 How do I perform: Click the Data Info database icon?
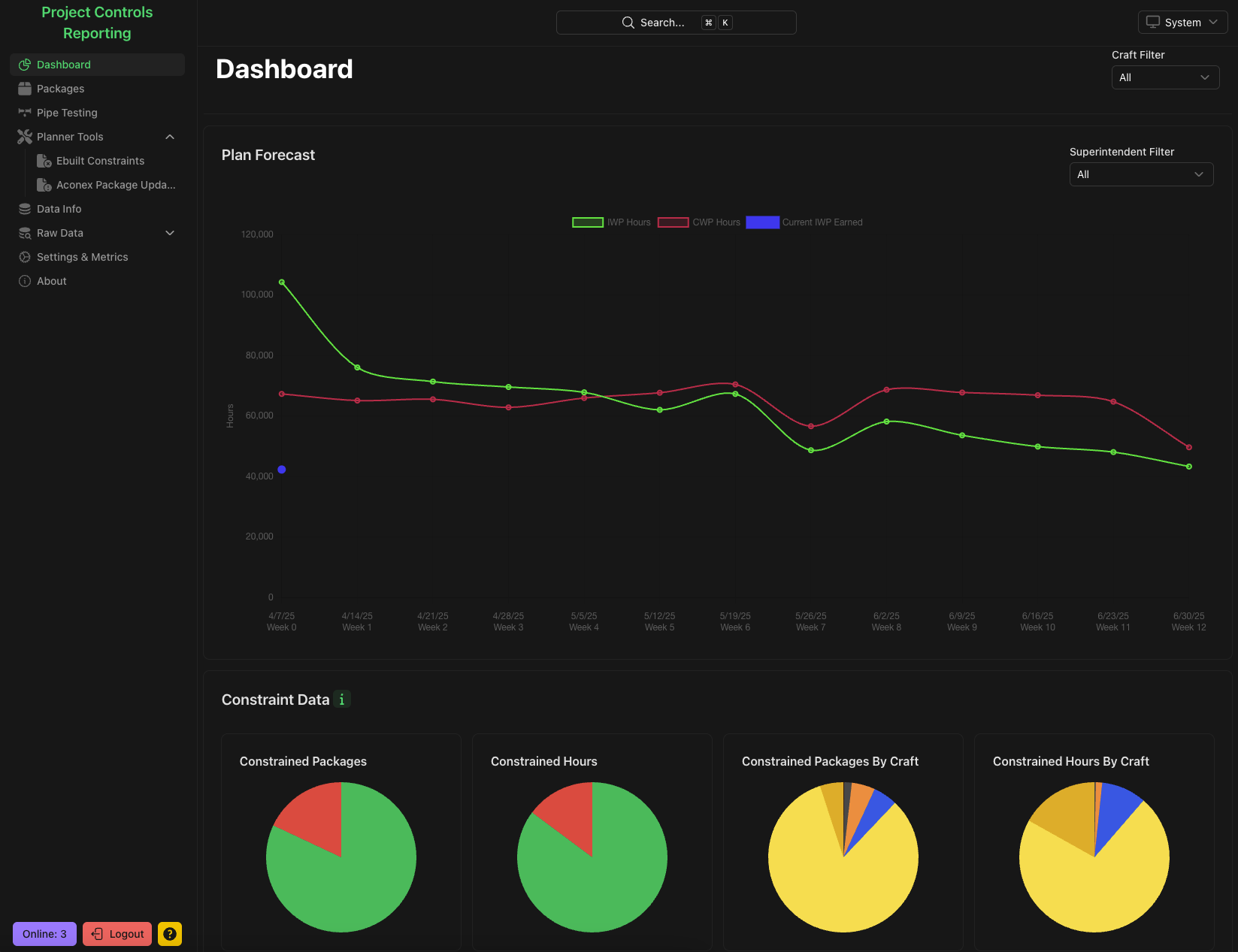25,209
